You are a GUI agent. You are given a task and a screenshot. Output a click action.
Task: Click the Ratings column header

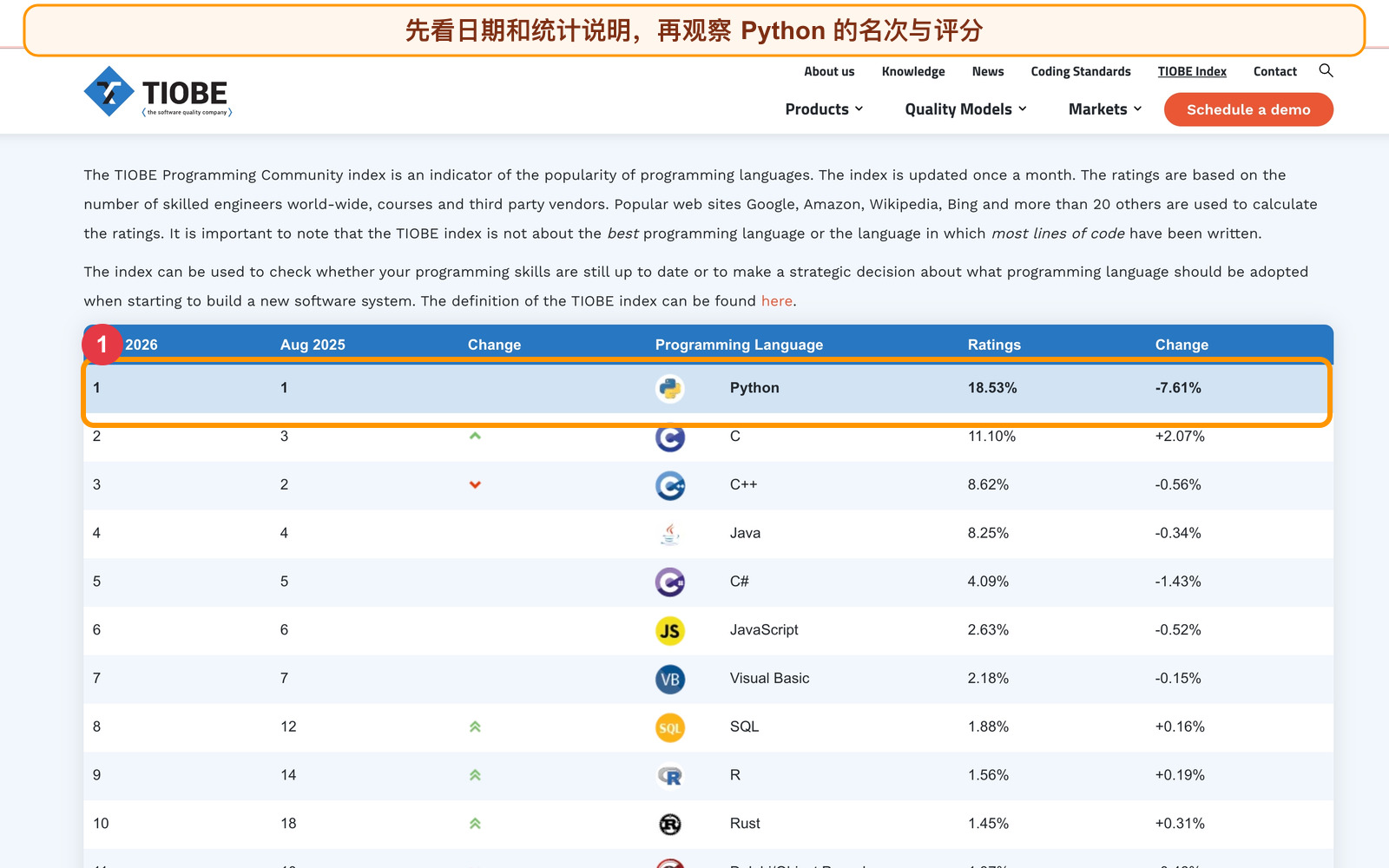(x=994, y=345)
